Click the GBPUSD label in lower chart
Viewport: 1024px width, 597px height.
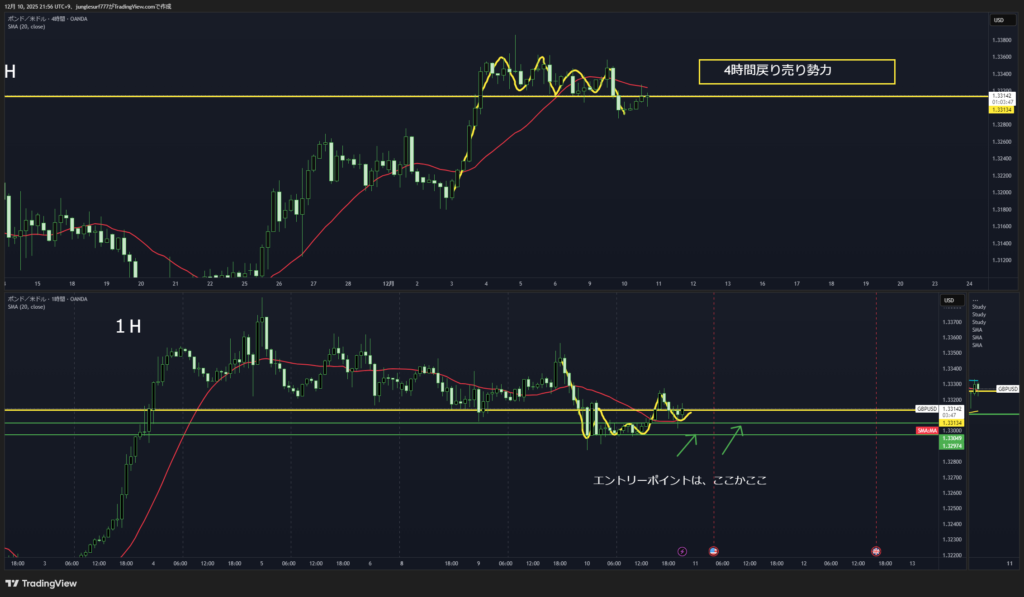925,409
